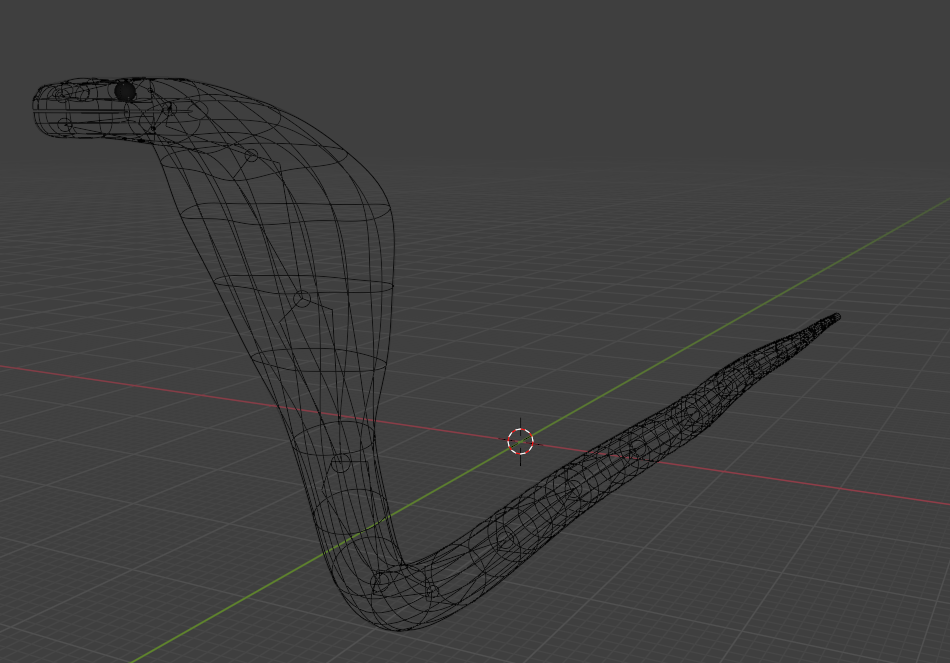950x663 pixels.
Task: Select the lower jaw bone circle on the head
Action: 65,125
